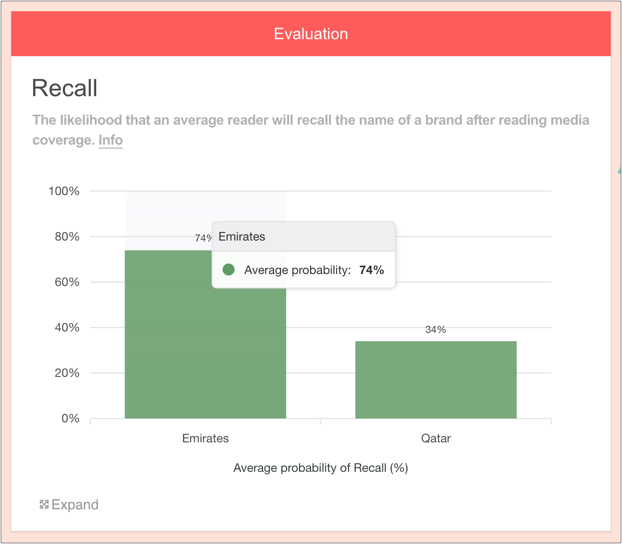The width and height of the screenshot is (622, 544).
Task: Click the Expand icon beside Expand text
Action: pos(44,505)
